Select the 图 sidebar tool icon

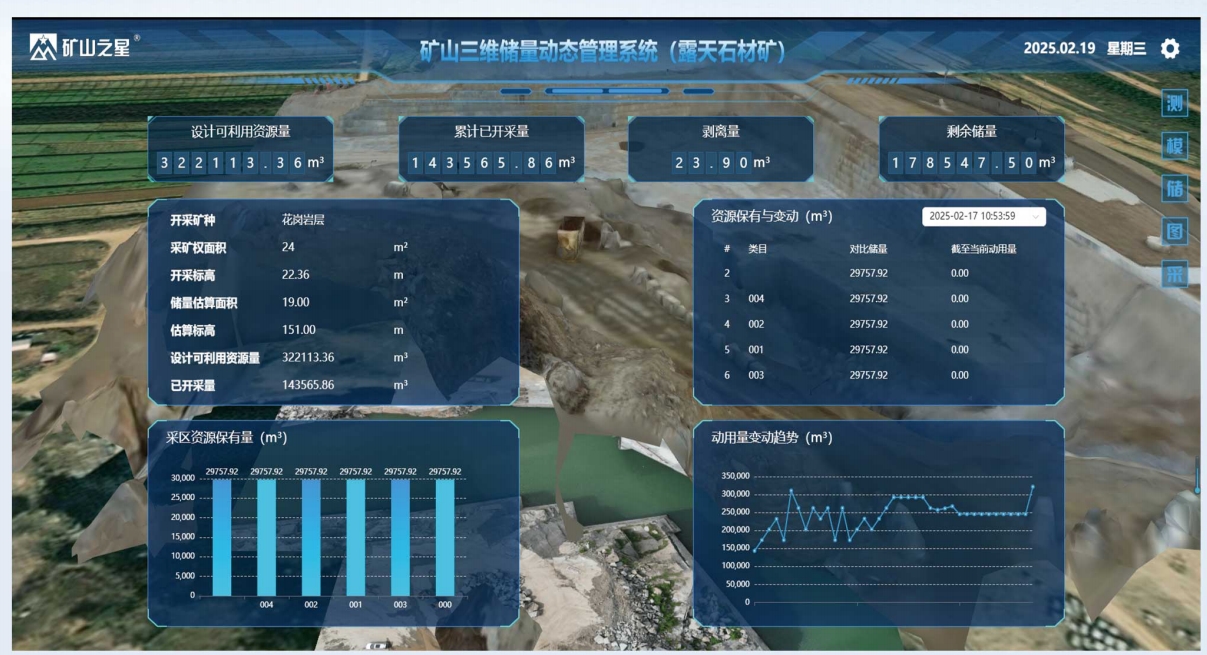click(x=1175, y=231)
